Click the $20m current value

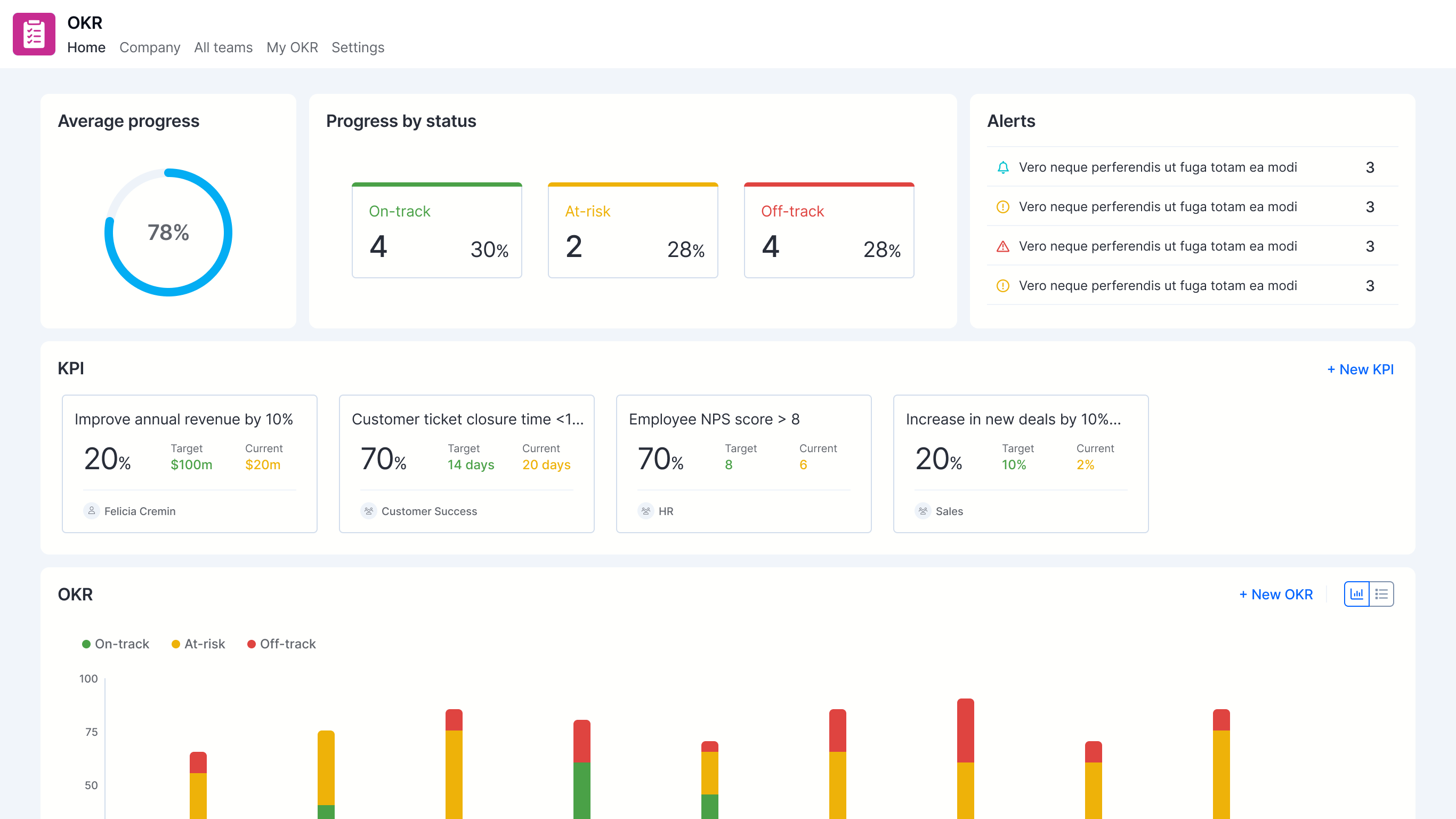point(263,464)
